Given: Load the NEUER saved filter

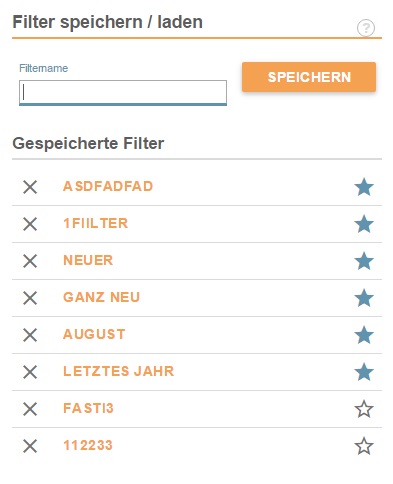Looking at the screenshot, I should [x=88, y=260].
